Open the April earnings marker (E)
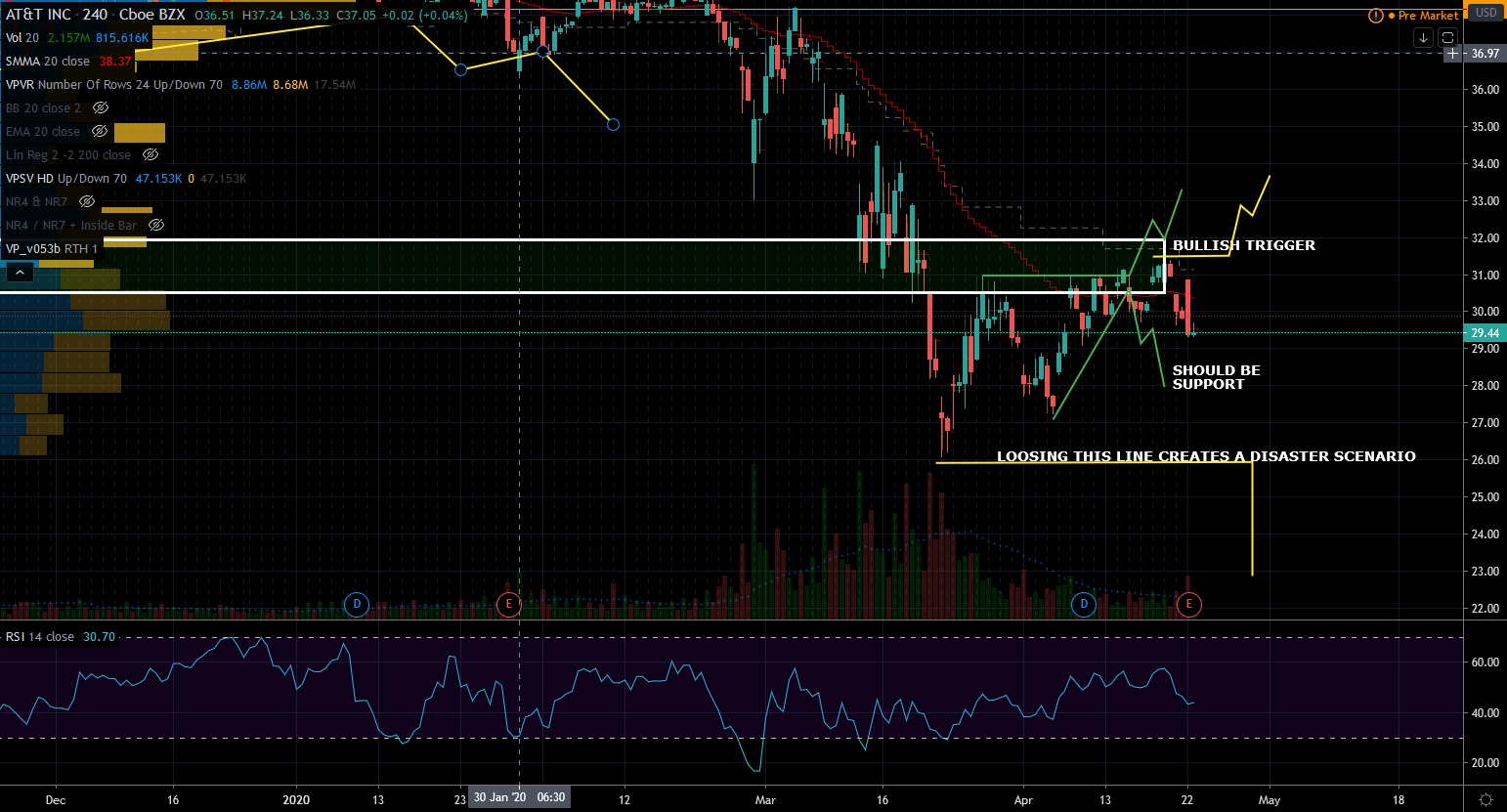The image size is (1507, 812). (1188, 604)
